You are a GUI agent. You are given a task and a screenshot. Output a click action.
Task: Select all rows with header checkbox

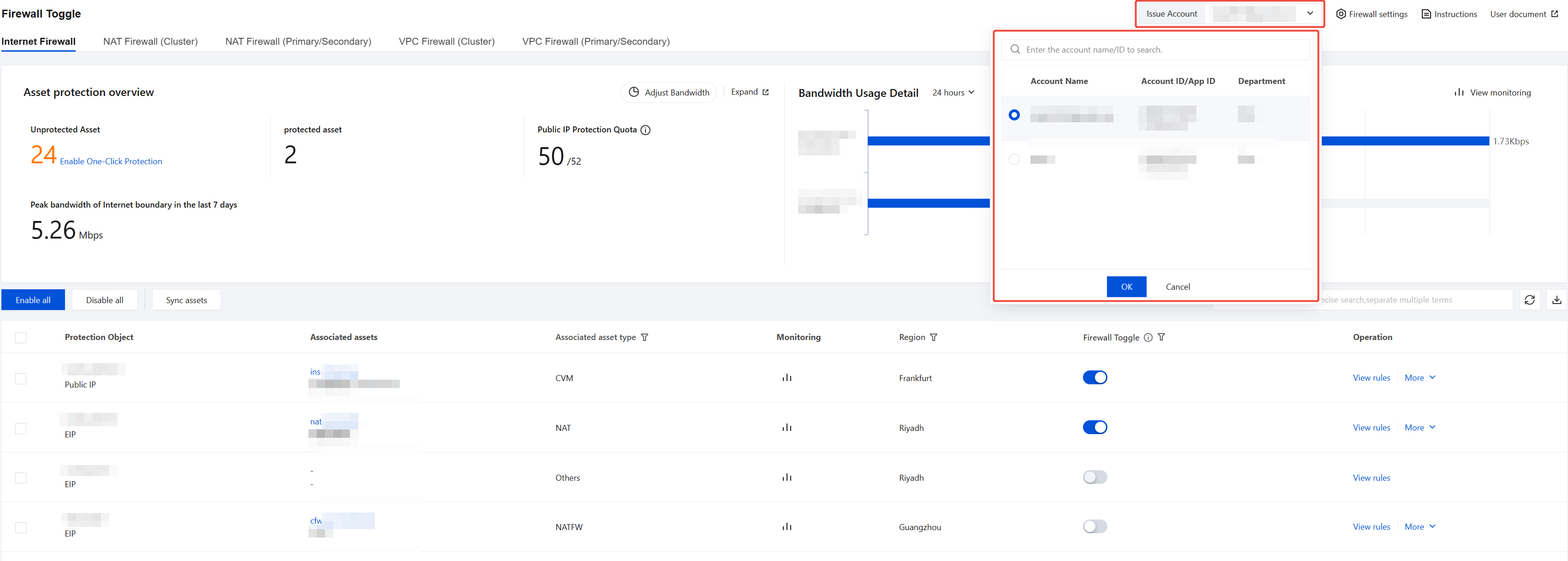coord(21,337)
